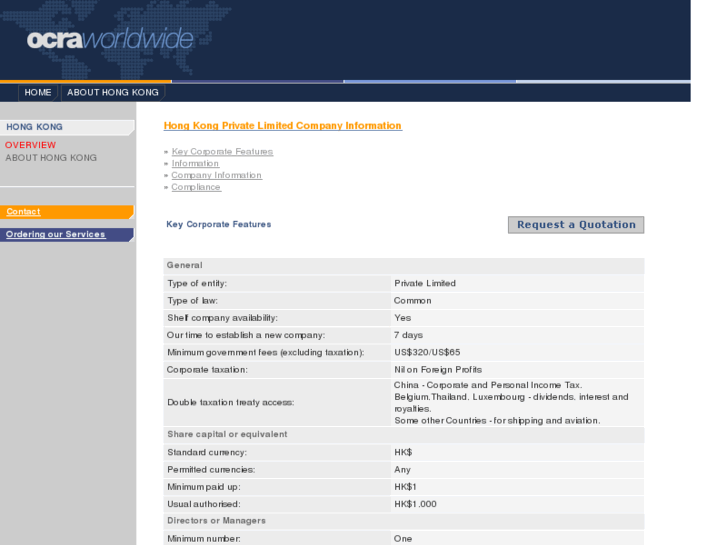Click the 'Private Limited' value
This screenshot has height=545, width=727.
pos(425,283)
